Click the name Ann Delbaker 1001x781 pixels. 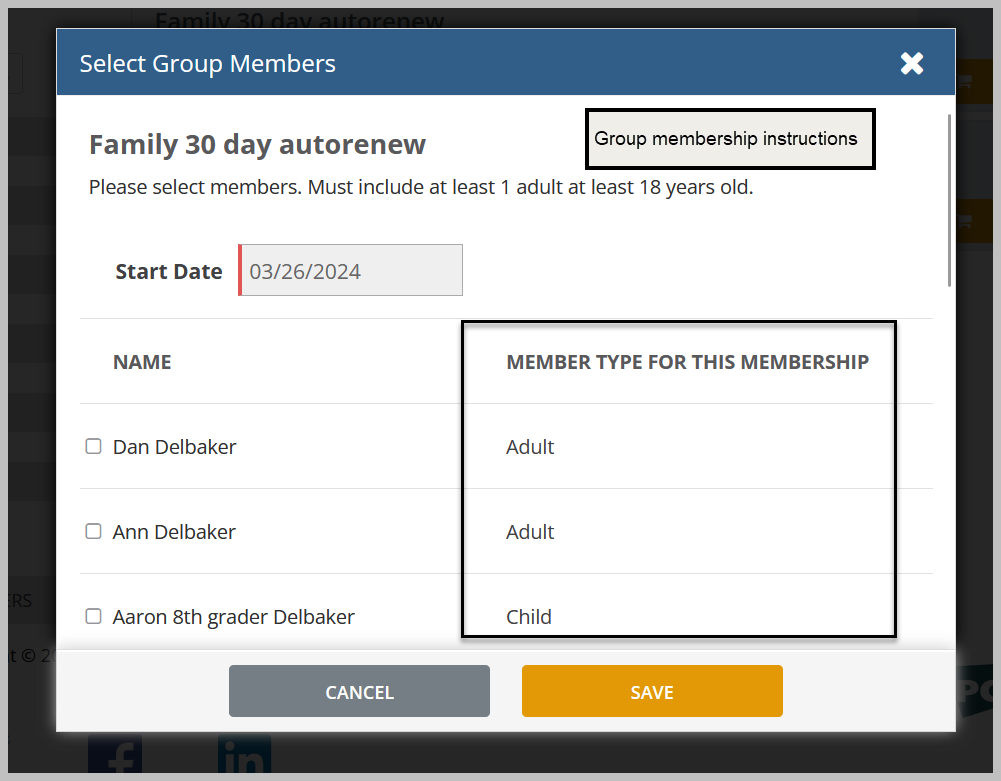pos(174,532)
